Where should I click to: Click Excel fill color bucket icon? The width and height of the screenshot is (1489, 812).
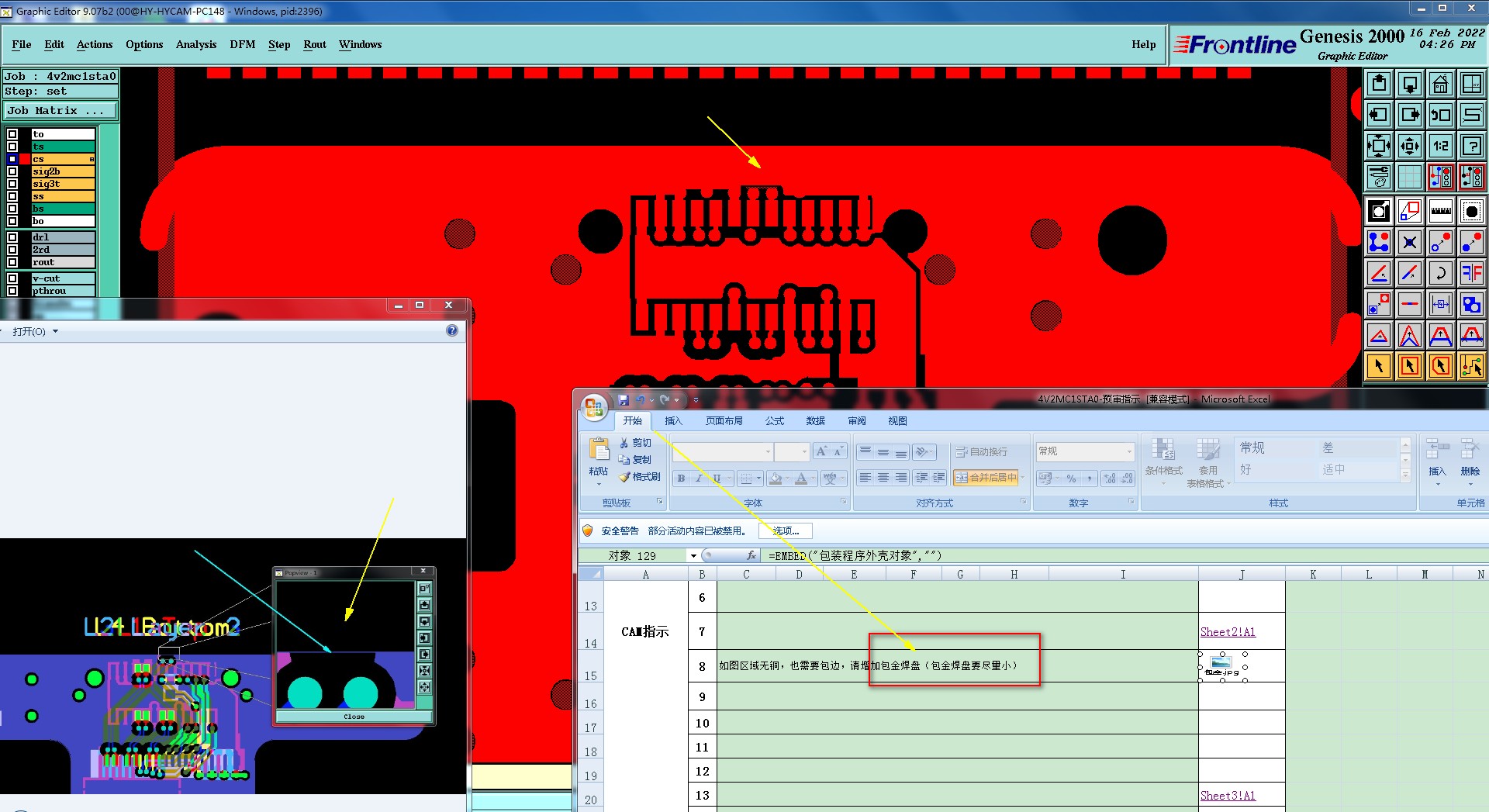776,479
